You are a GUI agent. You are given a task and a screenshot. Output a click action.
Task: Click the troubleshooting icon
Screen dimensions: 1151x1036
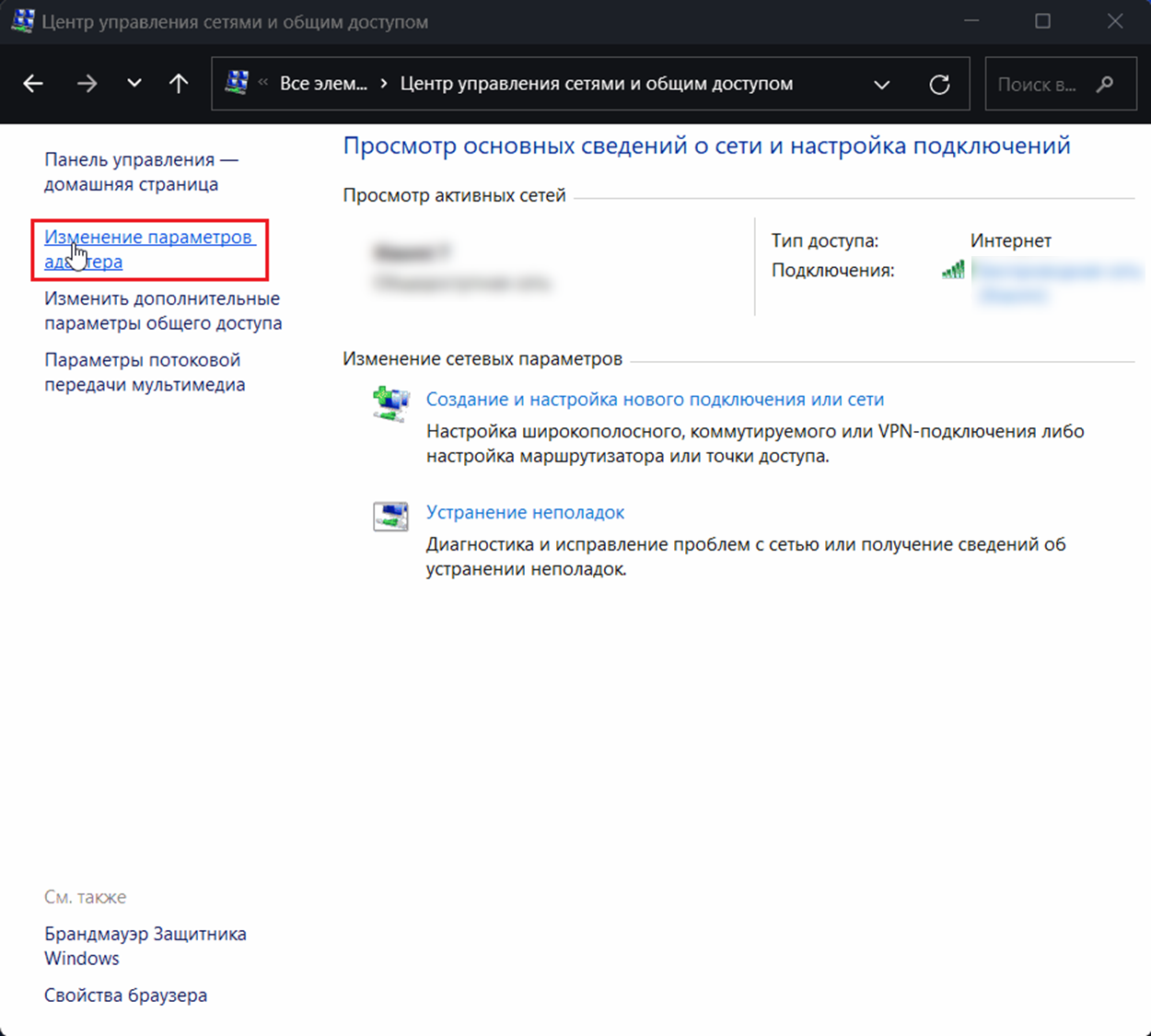[x=391, y=517]
